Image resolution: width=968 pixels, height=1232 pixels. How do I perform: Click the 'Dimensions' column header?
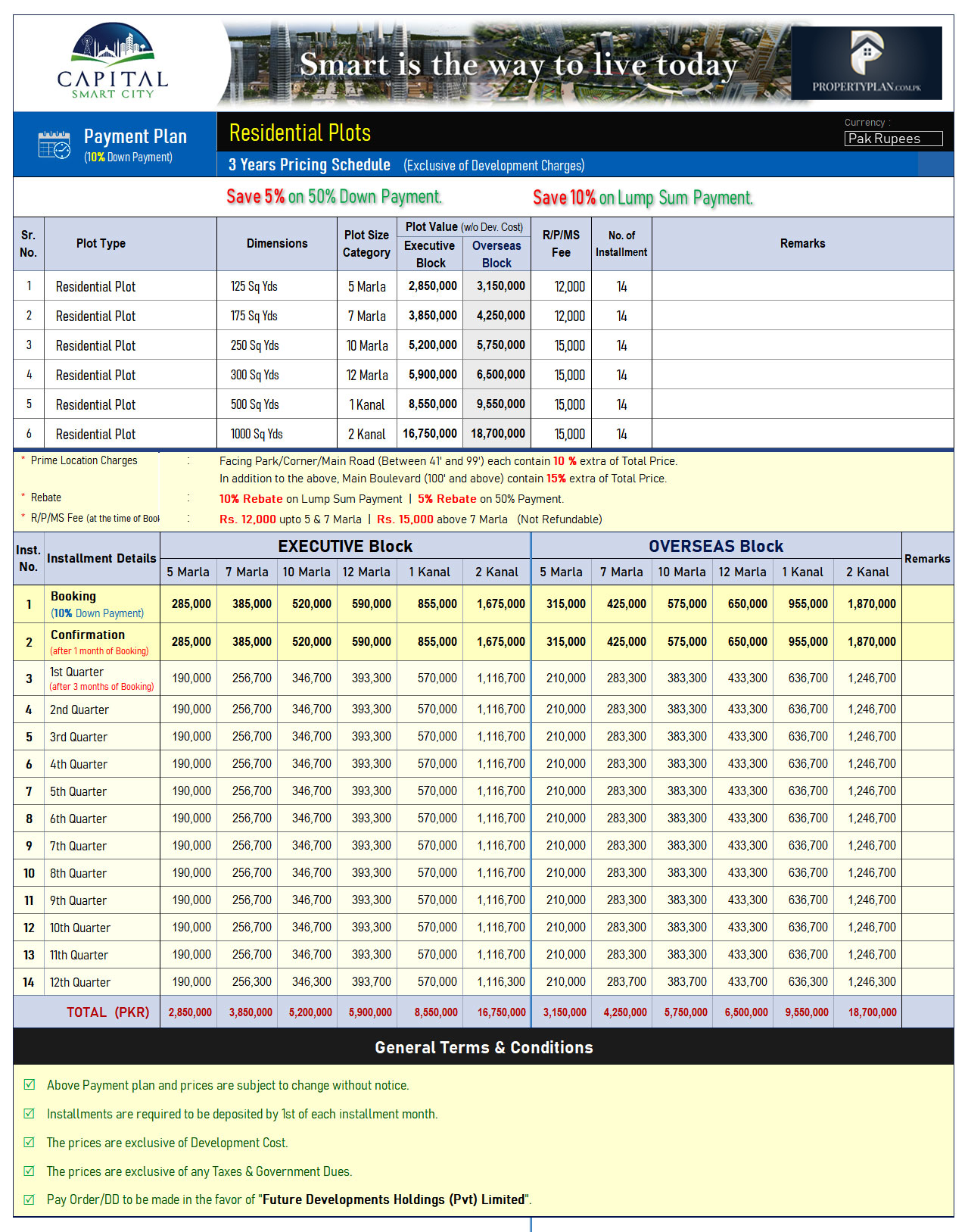point(277,243)
